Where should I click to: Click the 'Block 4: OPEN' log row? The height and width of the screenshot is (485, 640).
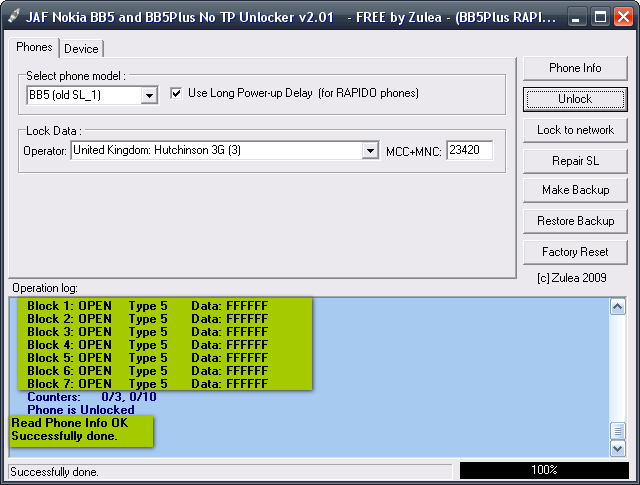(x=148, y=345)
